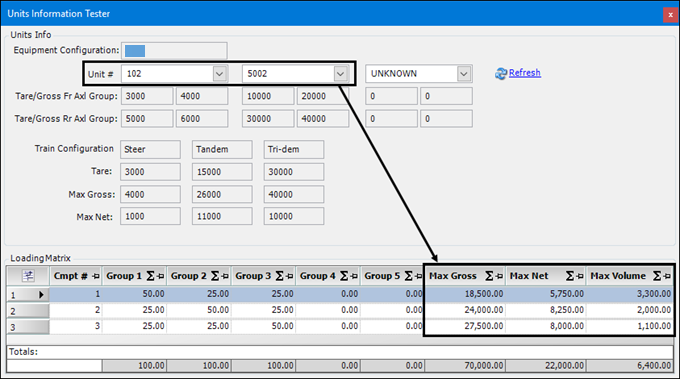The width and height of the screenshot is (680, 379).
Task: Click the Steer Tare field
Action: coord(150,172)
